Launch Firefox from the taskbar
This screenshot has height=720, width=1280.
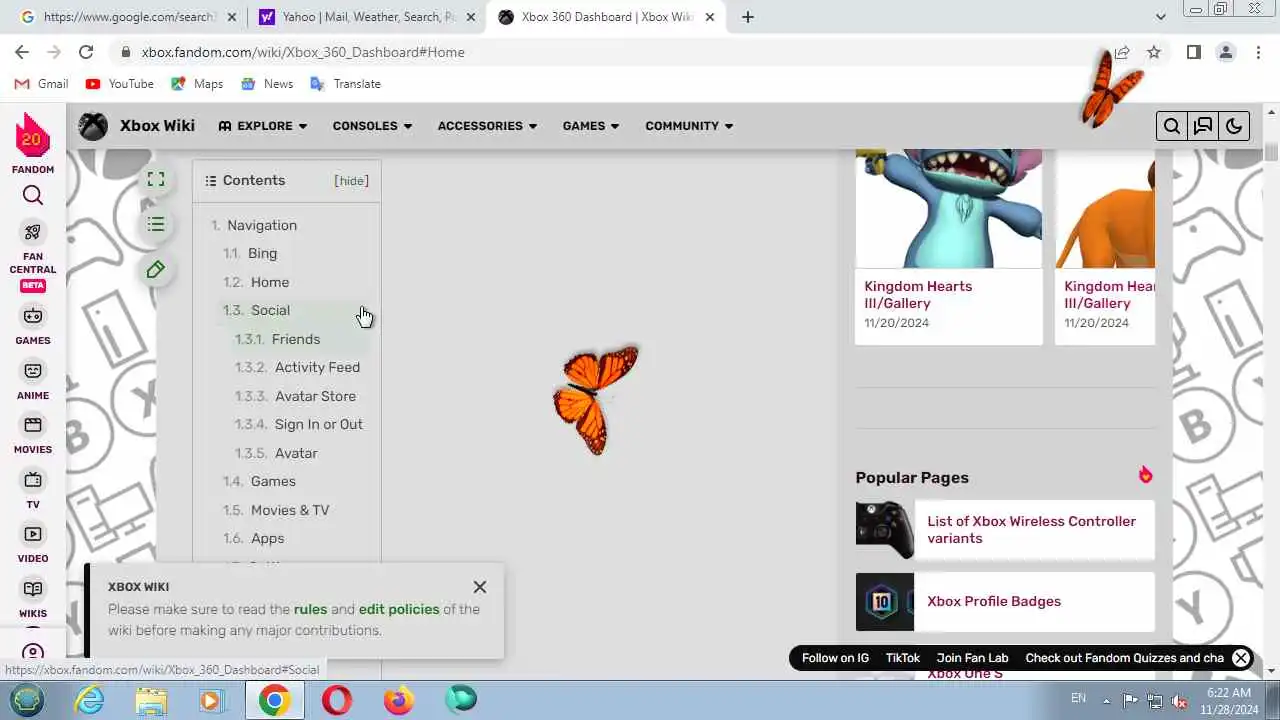[x=399, y=700]
